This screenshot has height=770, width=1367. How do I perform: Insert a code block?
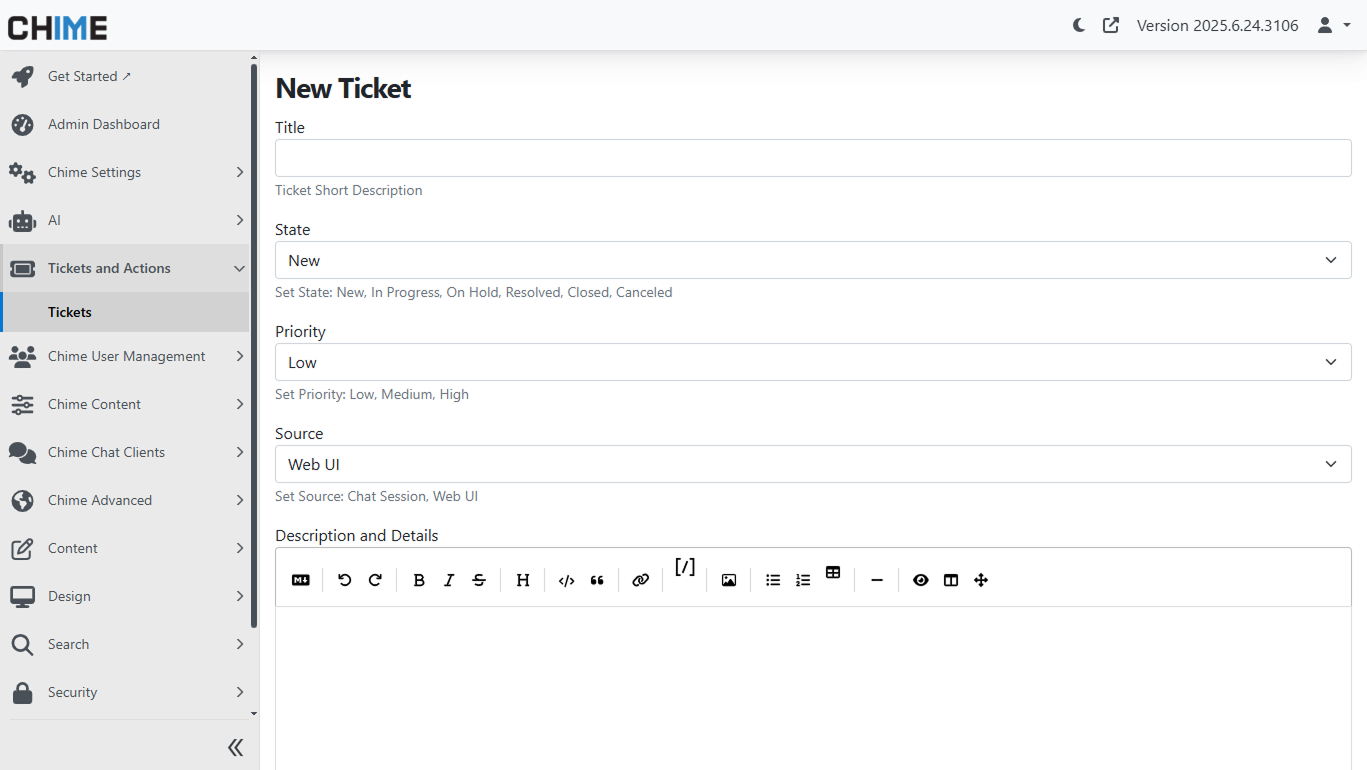(567, 580)
